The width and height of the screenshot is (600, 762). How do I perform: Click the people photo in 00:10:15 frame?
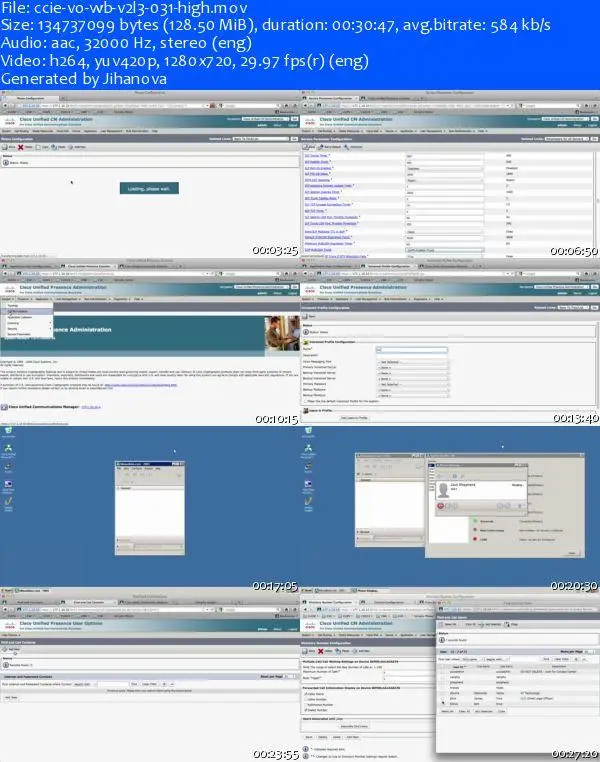pyautogui.click(x=282, y=333)
